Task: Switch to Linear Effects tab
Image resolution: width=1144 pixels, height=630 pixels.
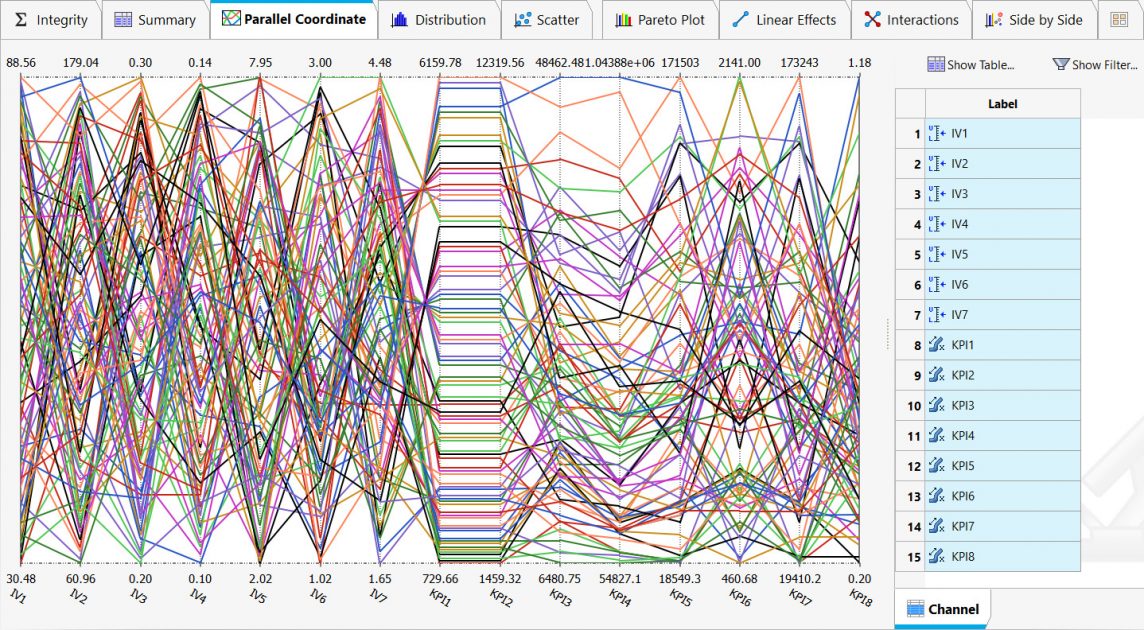Action: point(784,20)
